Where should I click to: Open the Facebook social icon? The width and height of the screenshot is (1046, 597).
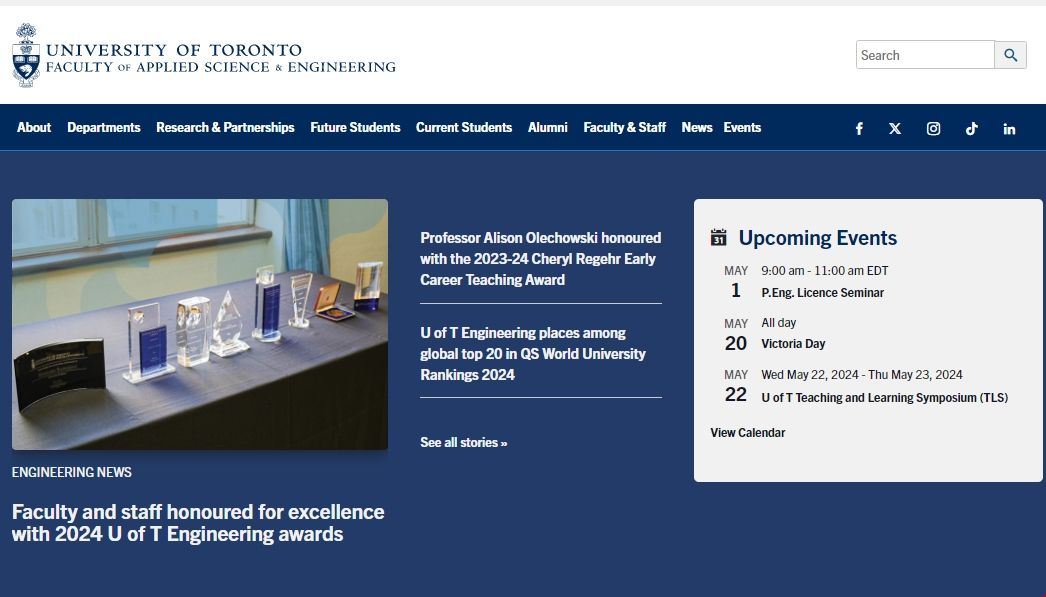(x=859, y=128)
